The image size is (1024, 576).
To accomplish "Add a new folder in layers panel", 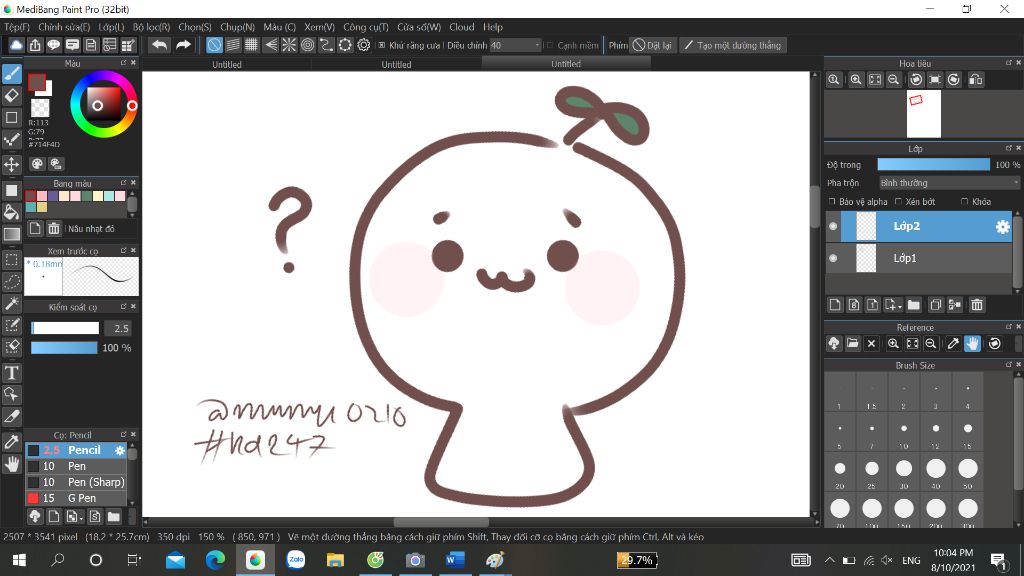I will pyautogui.click(x=914, y=305).
